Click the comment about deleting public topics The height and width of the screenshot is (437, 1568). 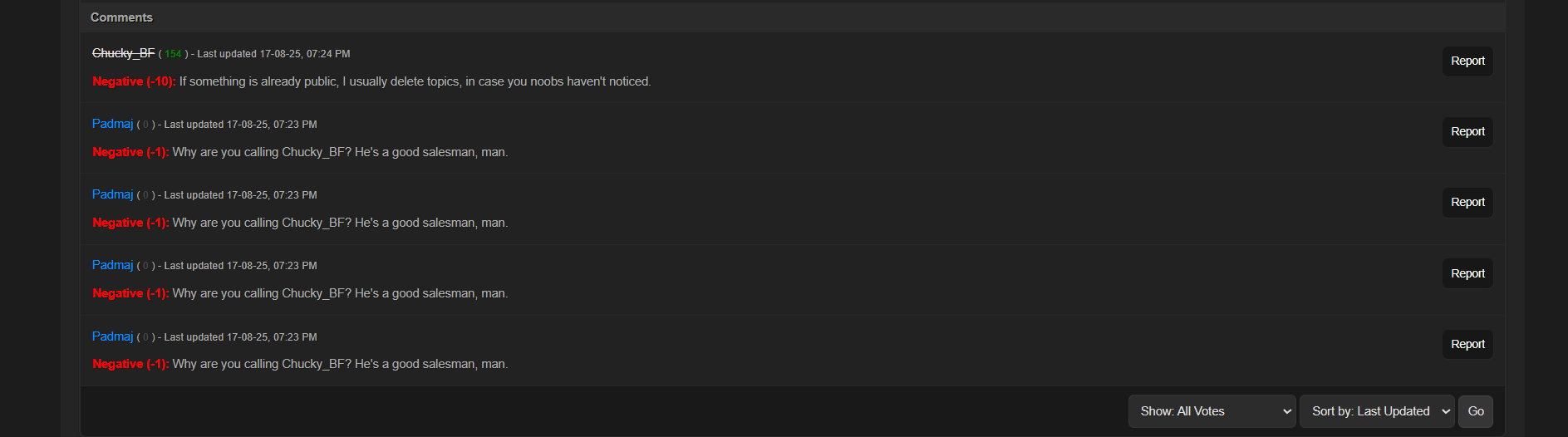[x=415, y=81]
